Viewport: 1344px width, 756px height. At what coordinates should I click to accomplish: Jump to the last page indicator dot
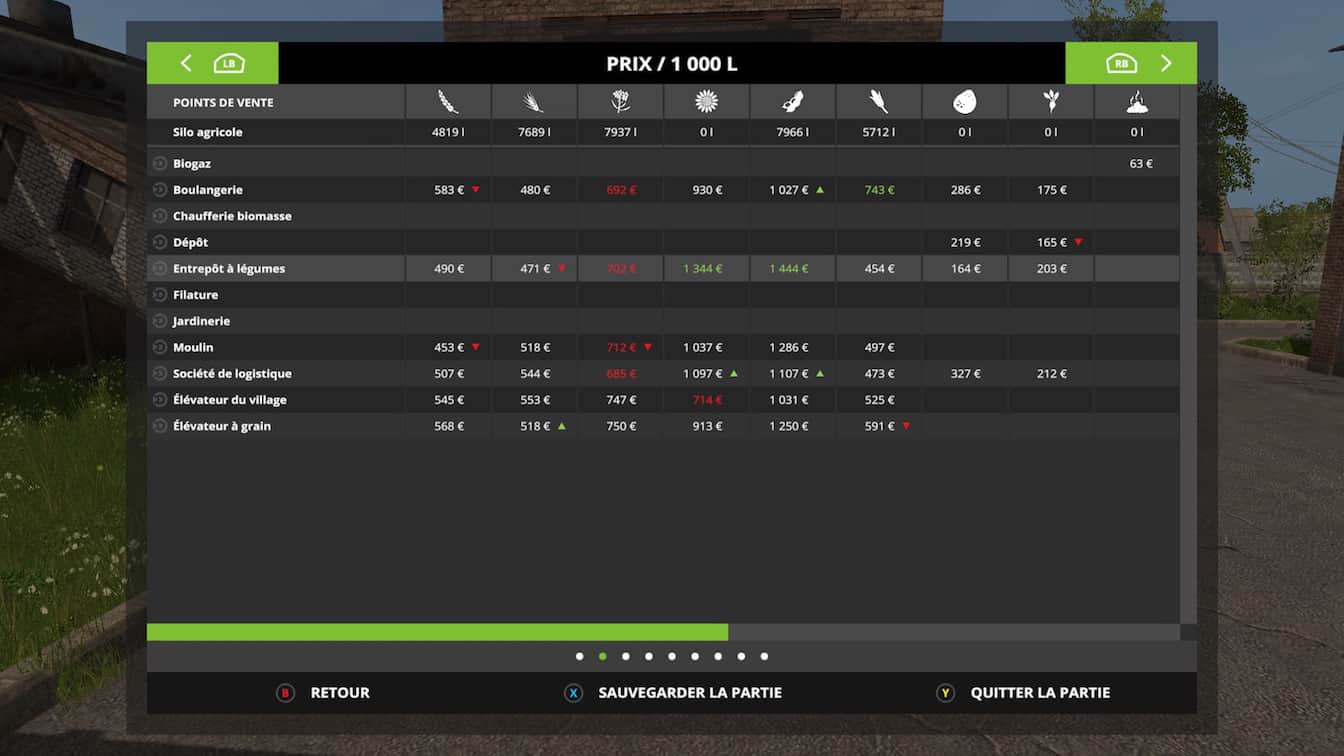point(764,657)
